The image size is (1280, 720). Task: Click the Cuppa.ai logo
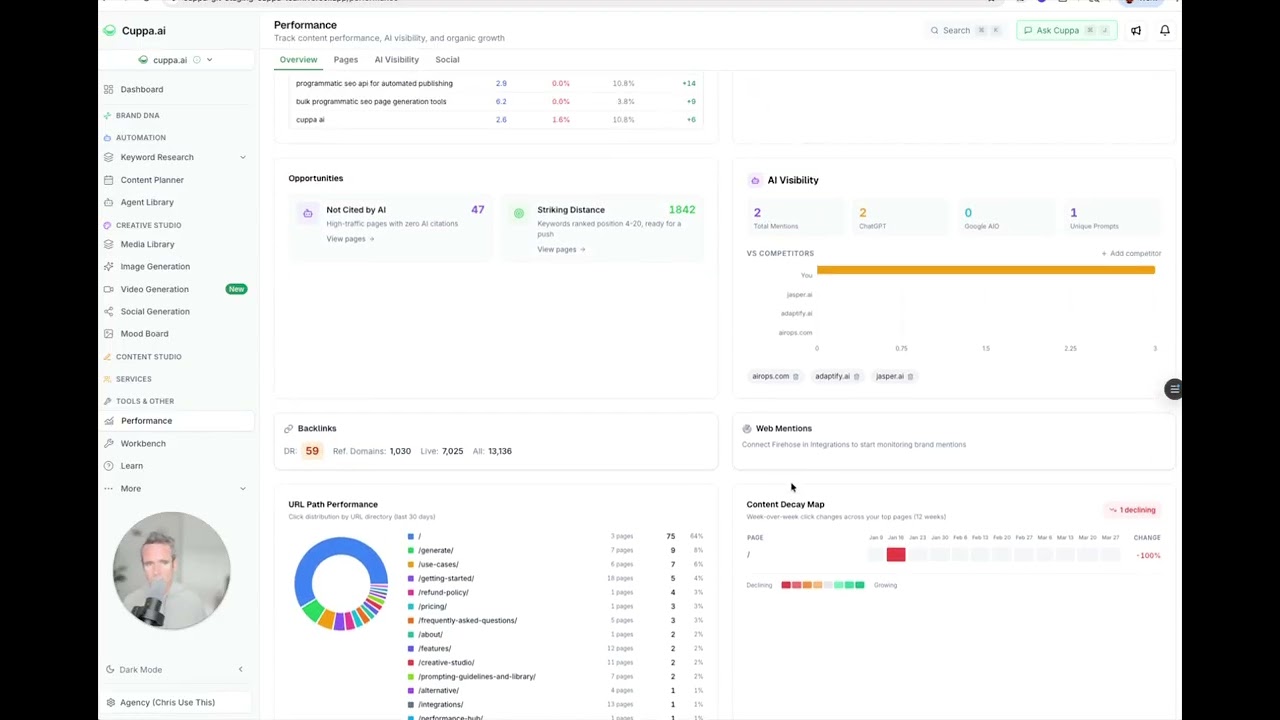(109, 31)
